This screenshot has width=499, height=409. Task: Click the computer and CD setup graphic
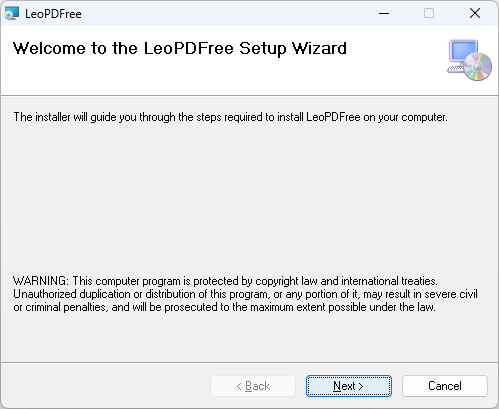(469, 60)
